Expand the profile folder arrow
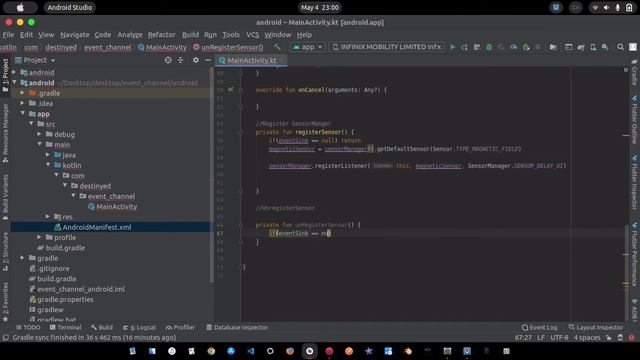640x360 pixels. coord(40,237)
